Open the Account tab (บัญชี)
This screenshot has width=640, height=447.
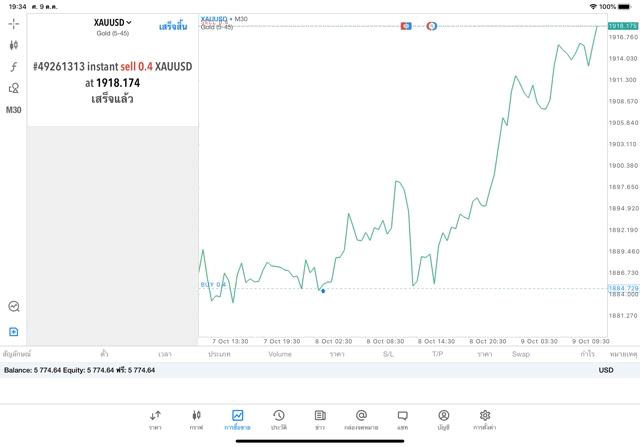click(x=443, y=419)
